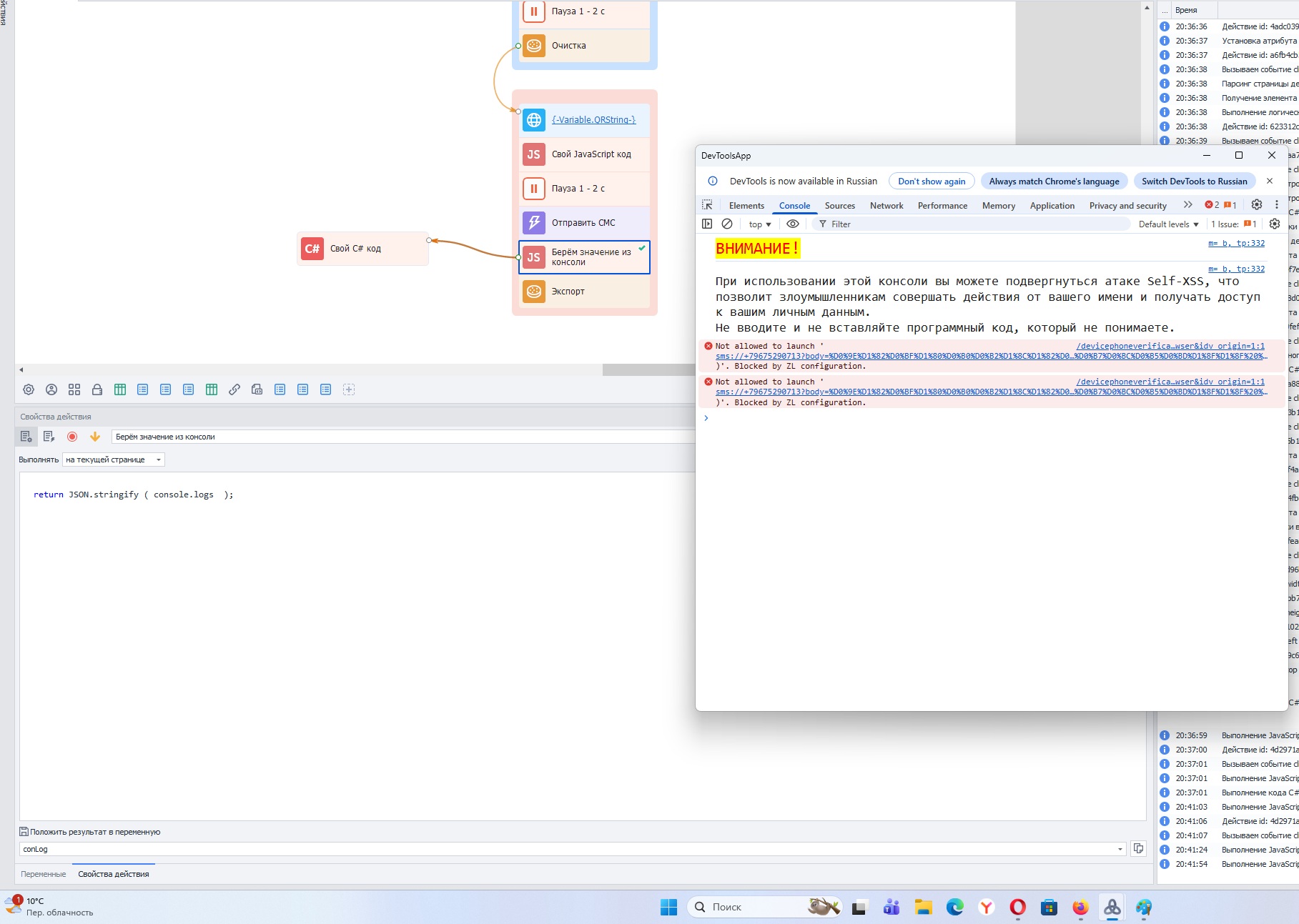The width and height of the screenshot is (1299, 924).
Task: Select the Свойства действия bottom tab
Action: coord(114,874)
